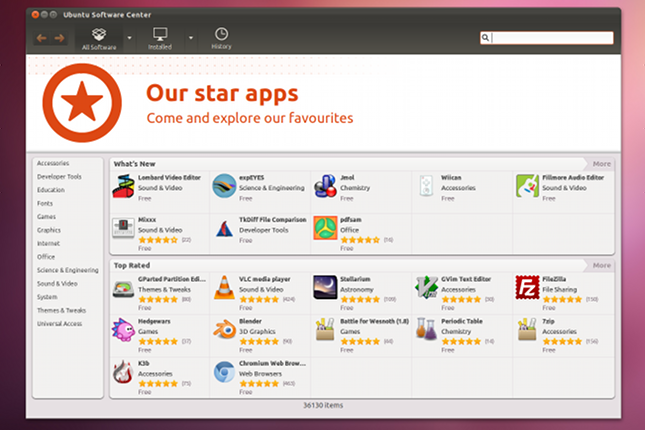
Task: Open the Mixxx app icon
Action: tap(123, 228)
